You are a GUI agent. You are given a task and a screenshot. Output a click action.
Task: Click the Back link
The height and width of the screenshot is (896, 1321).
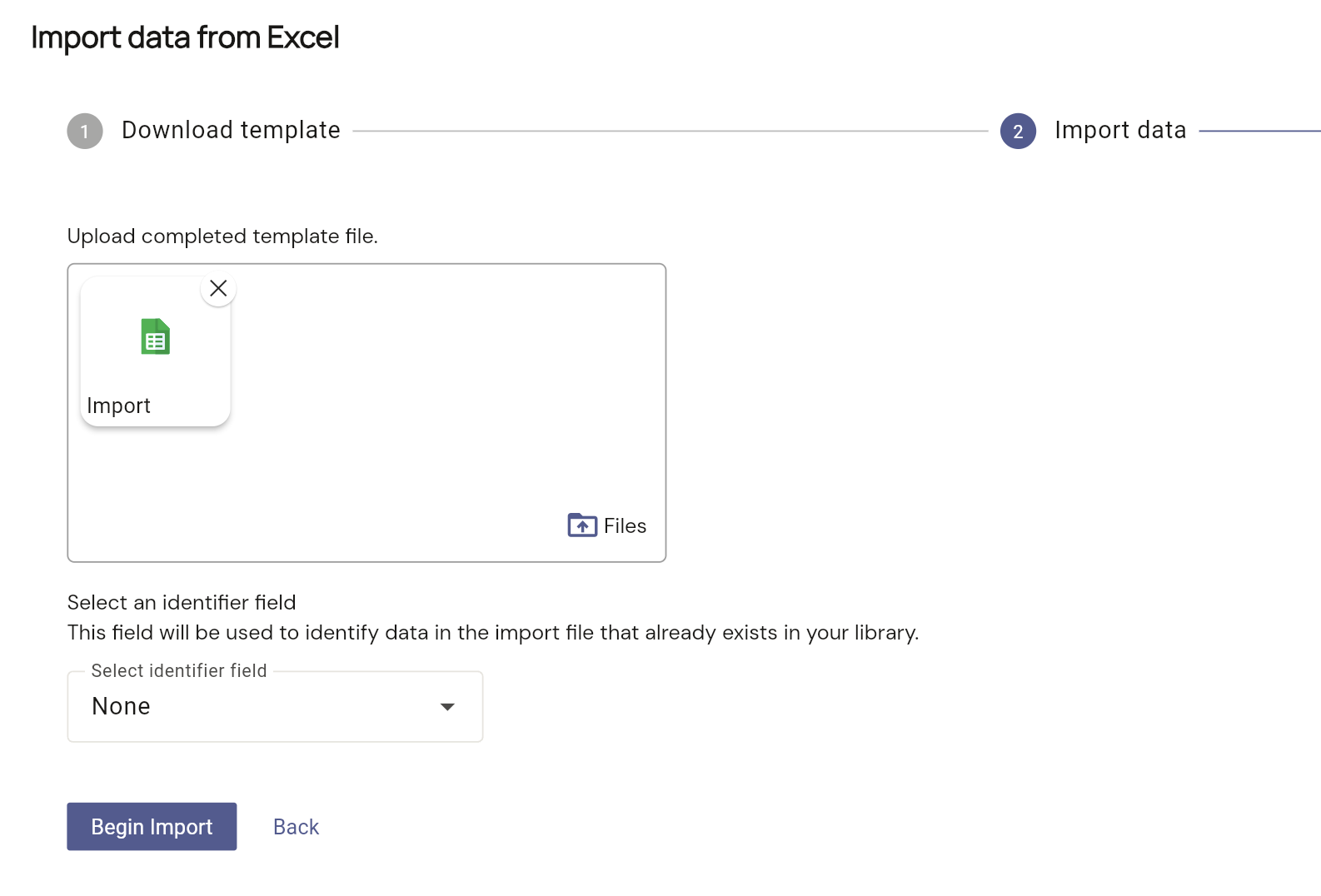296,827
